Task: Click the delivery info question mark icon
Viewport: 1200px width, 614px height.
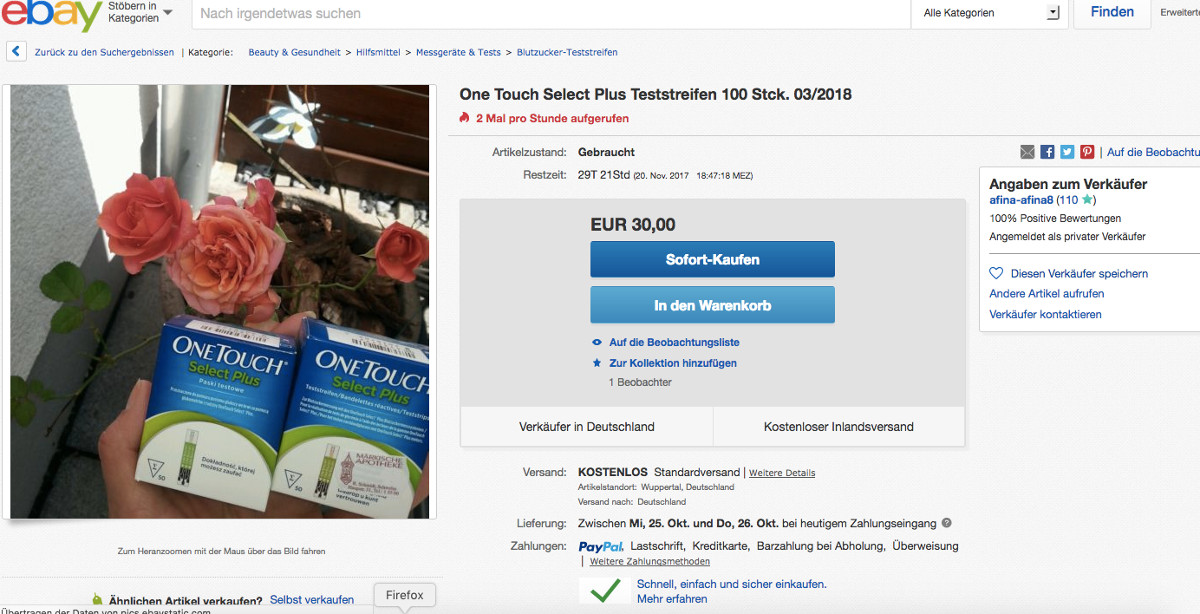Action: pyautogui.click(x=946, y=523)
